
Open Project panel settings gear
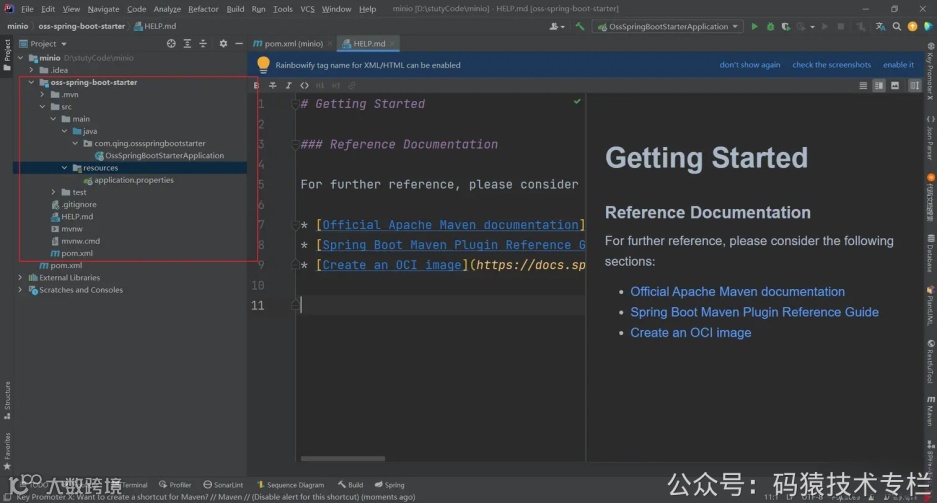[x=223, y=44]
